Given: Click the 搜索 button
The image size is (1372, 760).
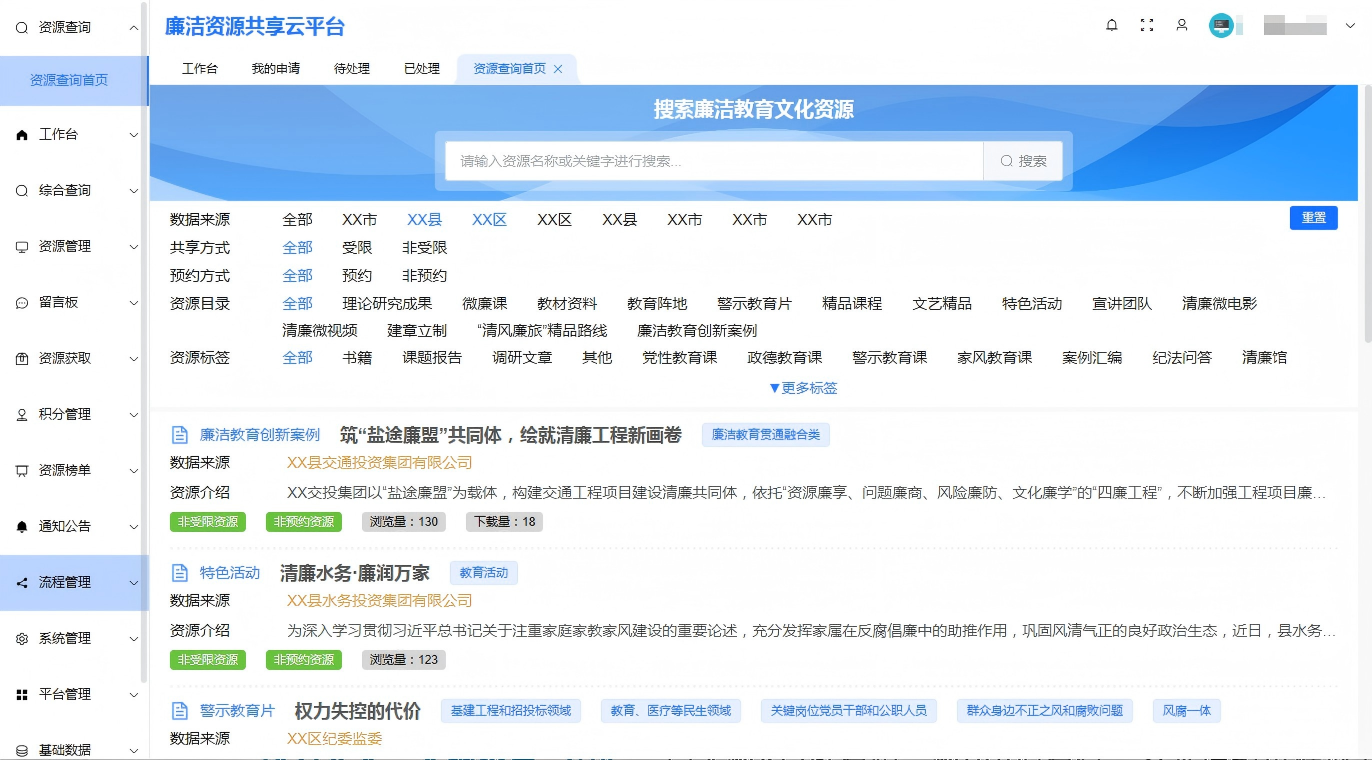Looking at the screenshot, I should [x=1023, y=161].
